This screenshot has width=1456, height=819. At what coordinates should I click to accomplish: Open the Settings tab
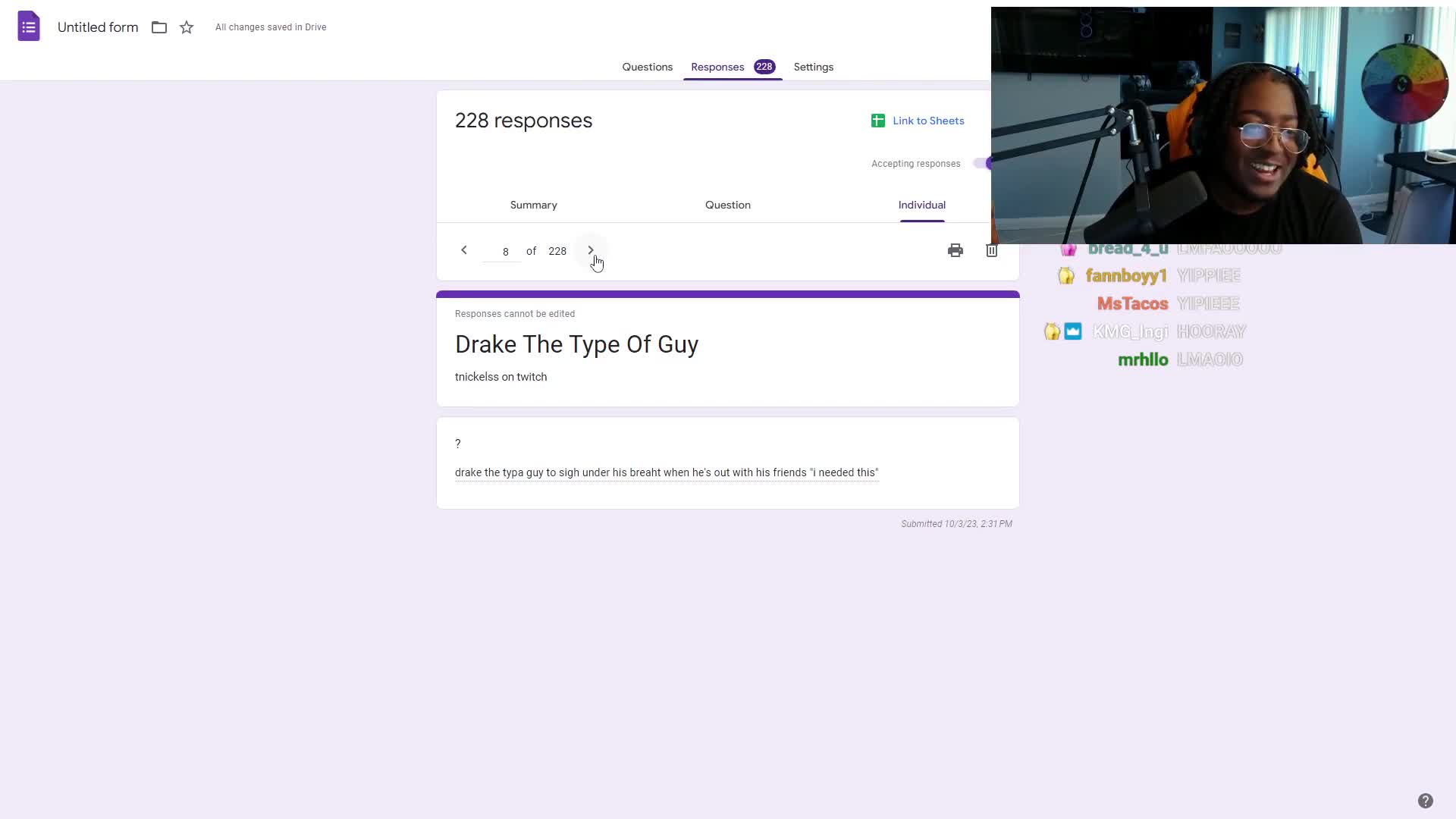coord(814,67)
